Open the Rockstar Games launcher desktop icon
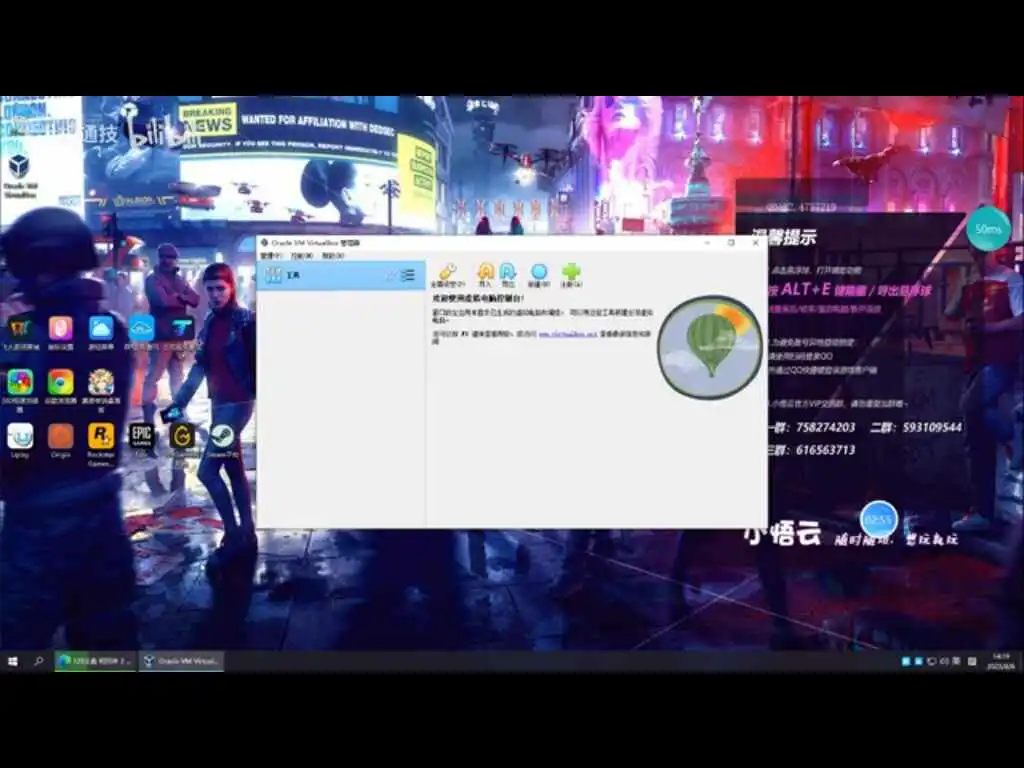The image size is (1024, 768). click(101, 443)
